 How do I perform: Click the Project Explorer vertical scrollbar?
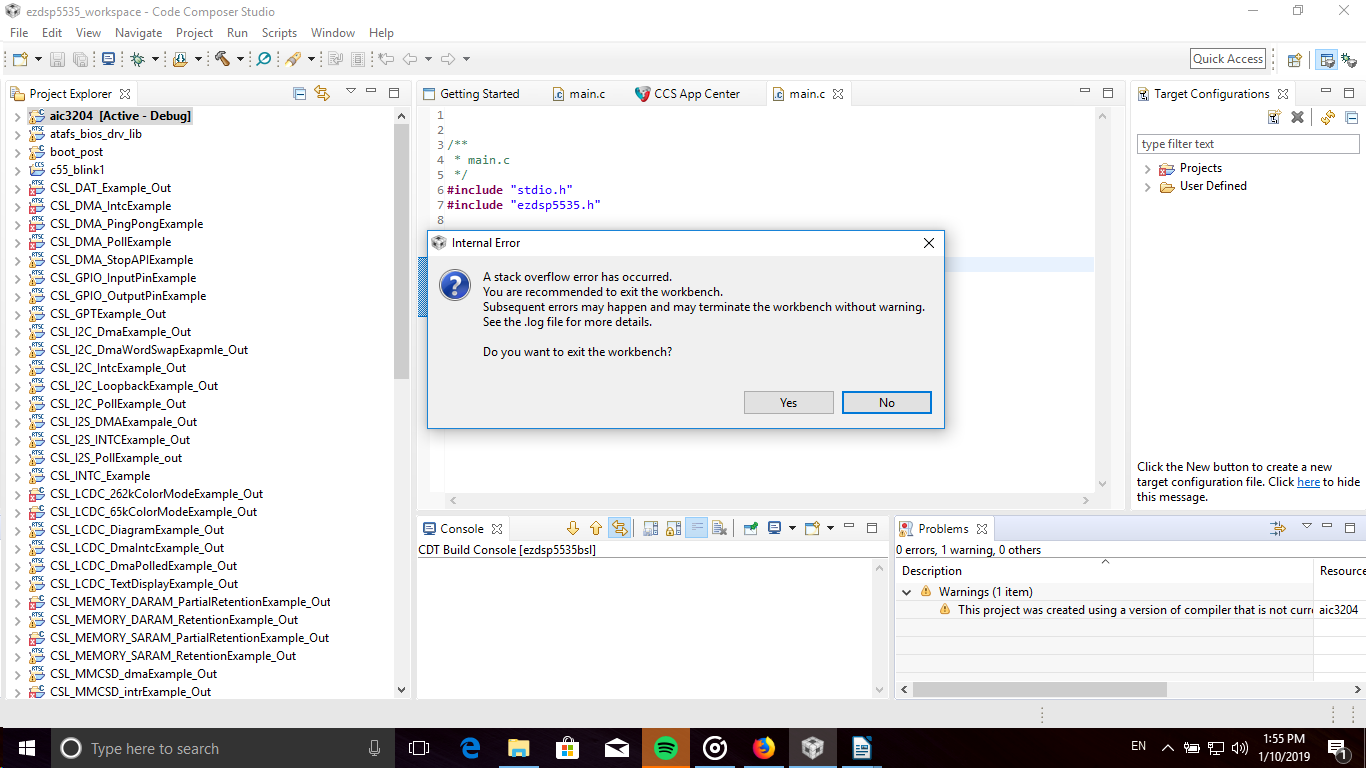click(x=401, y=252)
